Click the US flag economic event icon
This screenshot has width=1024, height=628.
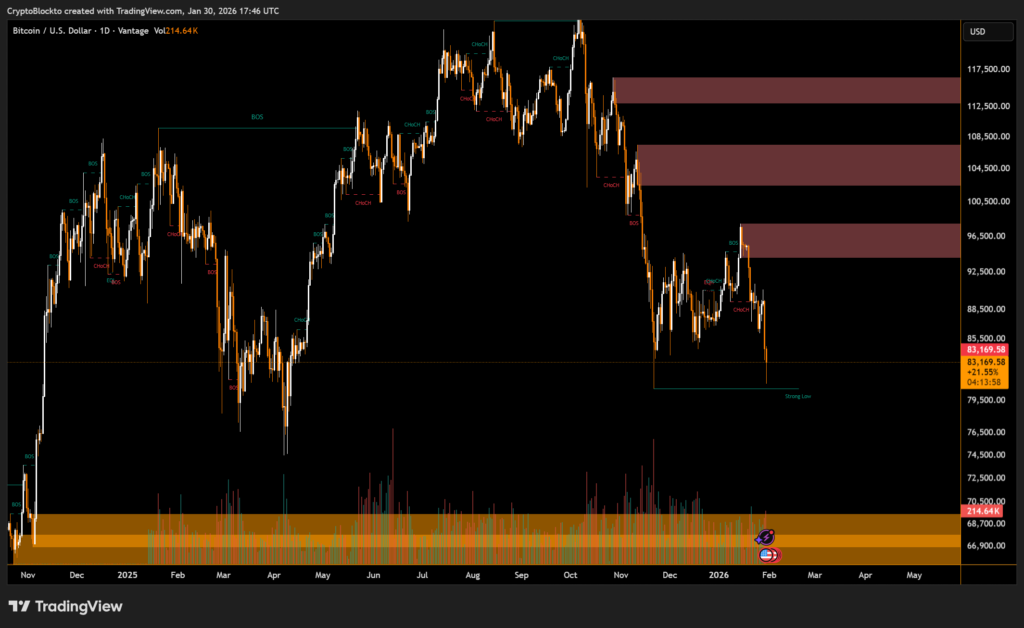(x=768, y=555)
